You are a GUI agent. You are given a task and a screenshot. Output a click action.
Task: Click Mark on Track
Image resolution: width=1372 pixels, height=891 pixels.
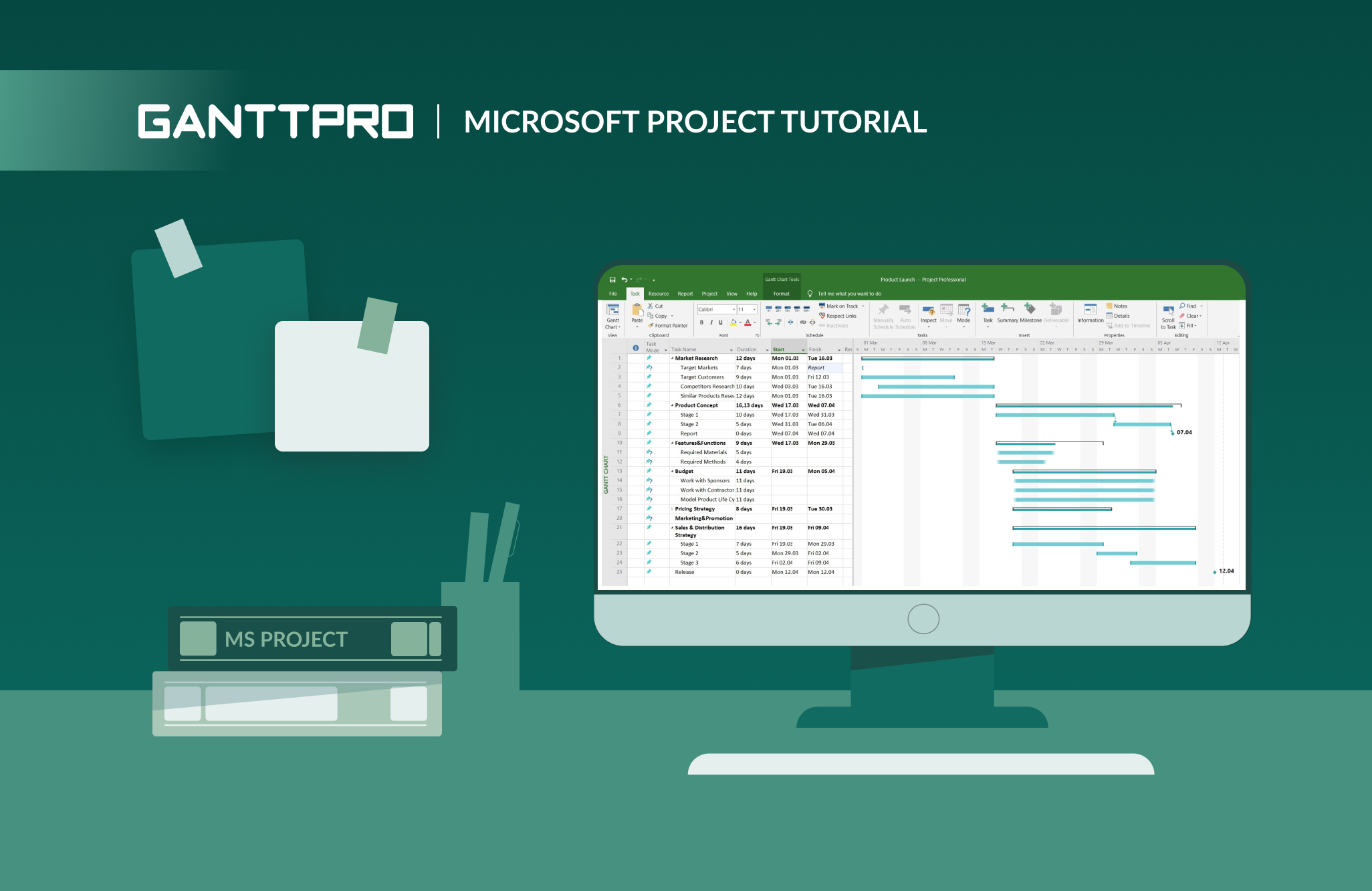coord(838,306)
